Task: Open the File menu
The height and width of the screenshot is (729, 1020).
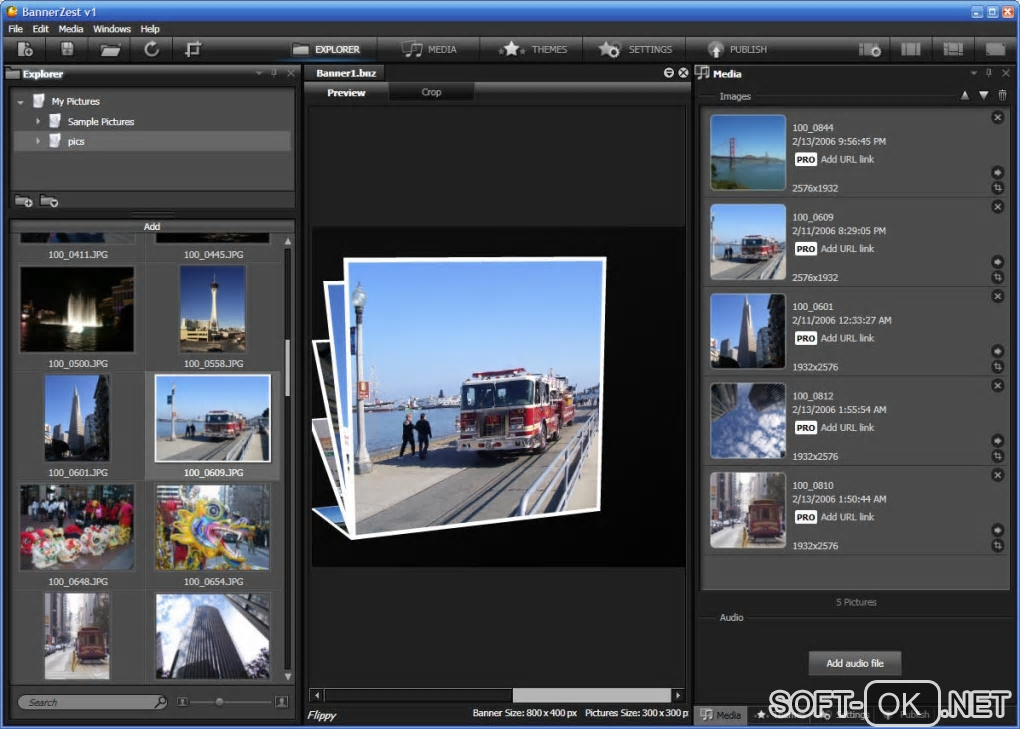Action: click(16, 29)
